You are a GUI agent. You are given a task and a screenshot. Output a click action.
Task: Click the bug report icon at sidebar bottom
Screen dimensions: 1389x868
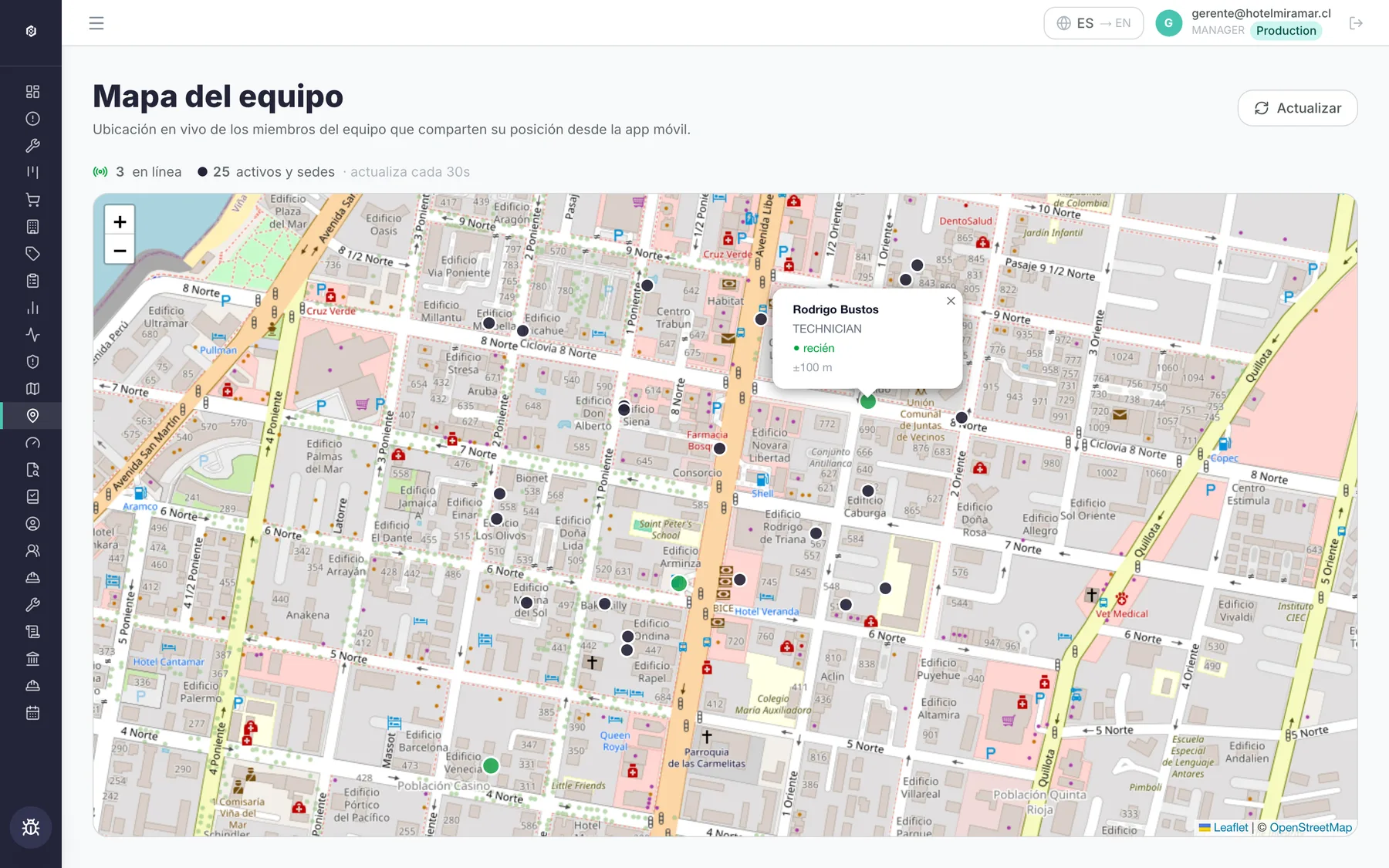click(x=31, y=827)
